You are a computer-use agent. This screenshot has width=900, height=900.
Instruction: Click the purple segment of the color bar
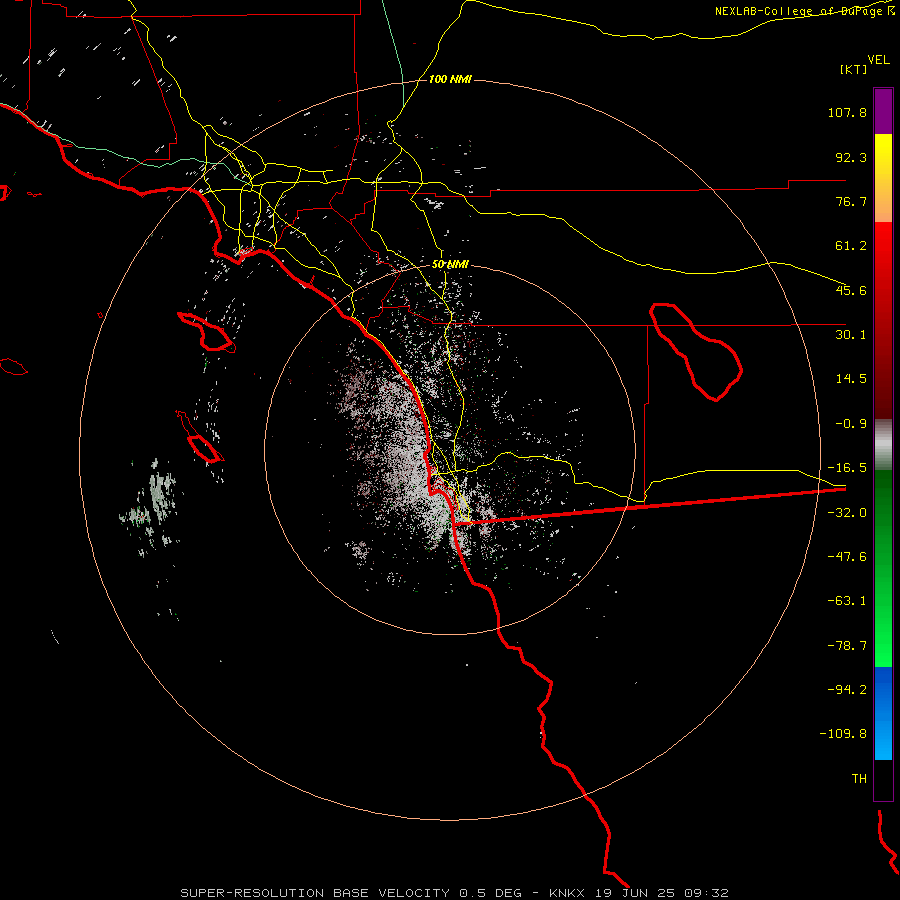click(883, 111)
